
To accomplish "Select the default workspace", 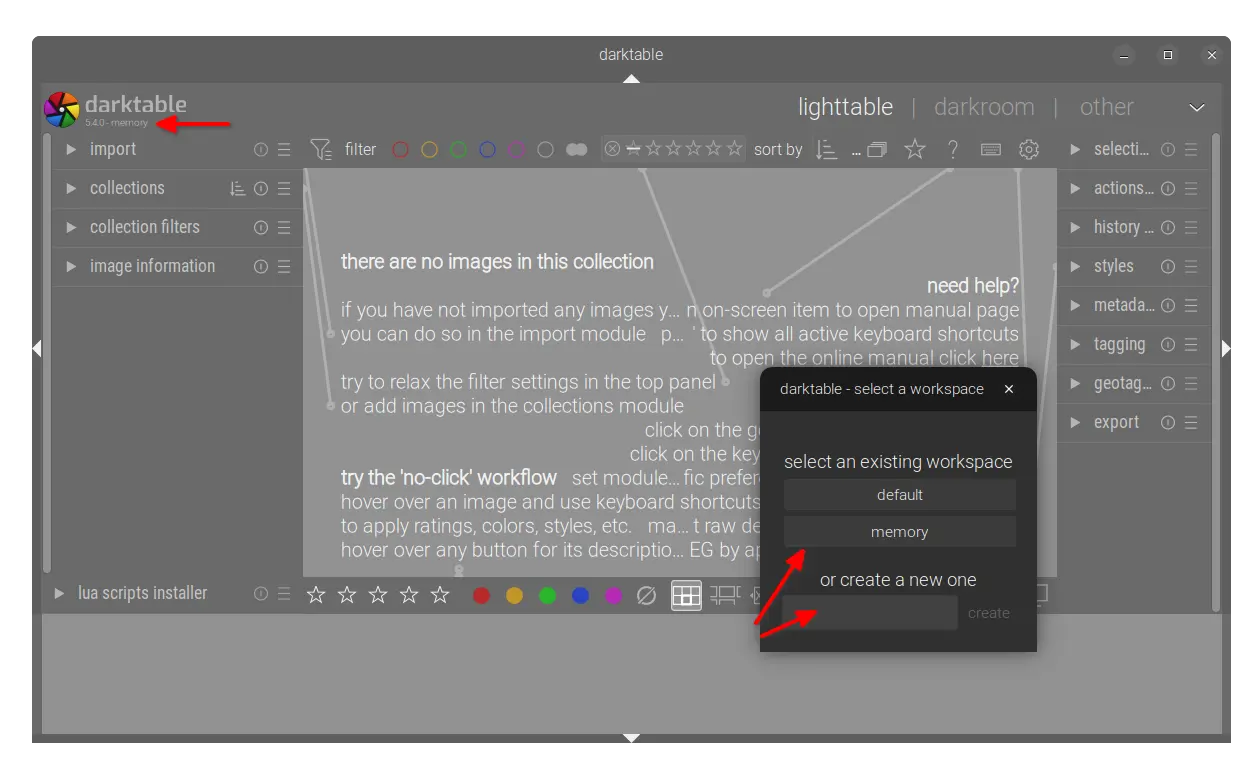I will coord(899,495).
